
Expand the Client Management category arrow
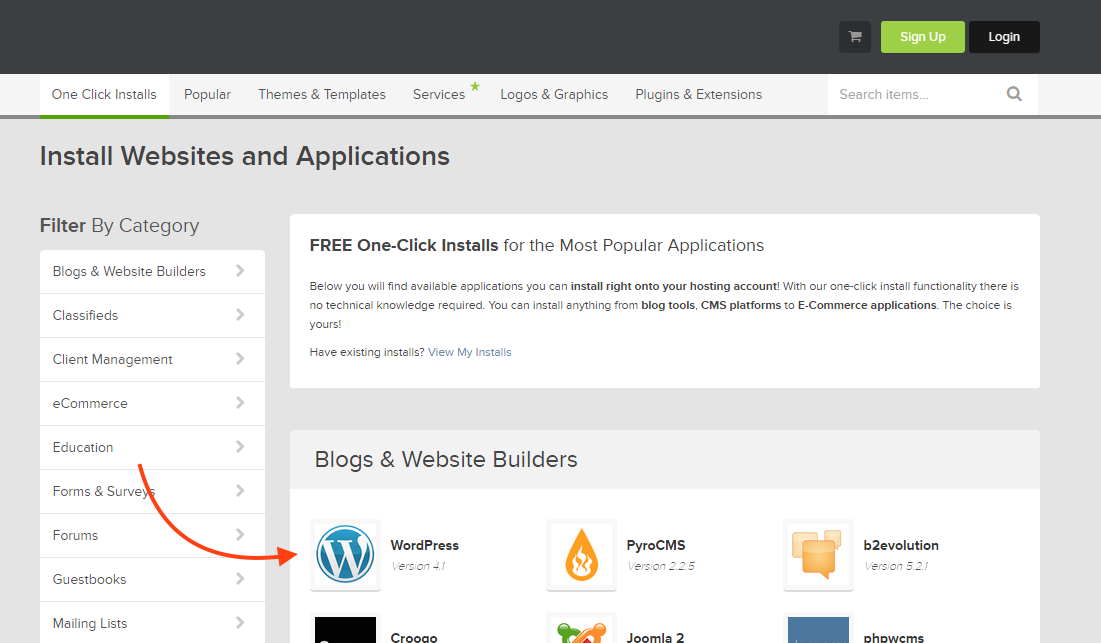pyautogui.click(x=240, y=359)
